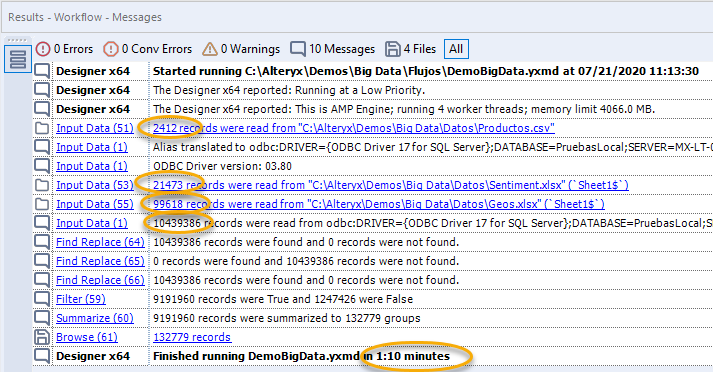Viewport: 713px width, 372px height.
Task: Filter results by 10 Messages
Action: 332,49
